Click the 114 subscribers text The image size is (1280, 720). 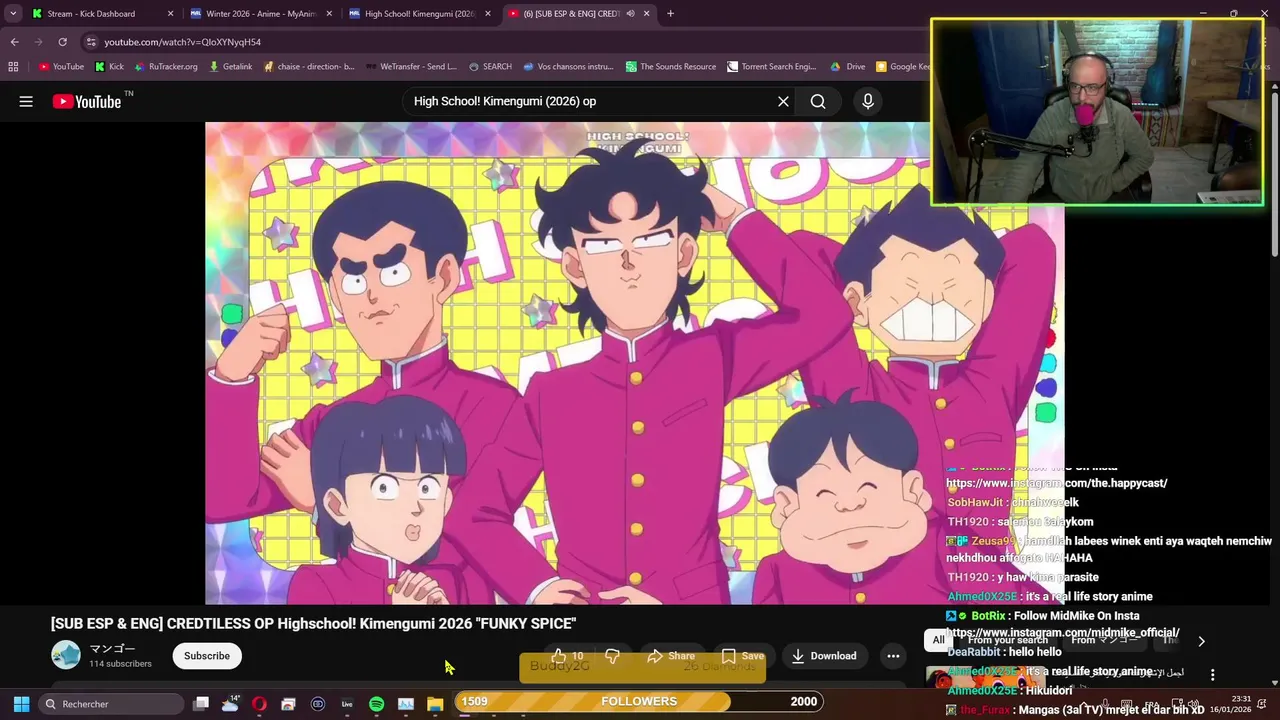point(120,664)
